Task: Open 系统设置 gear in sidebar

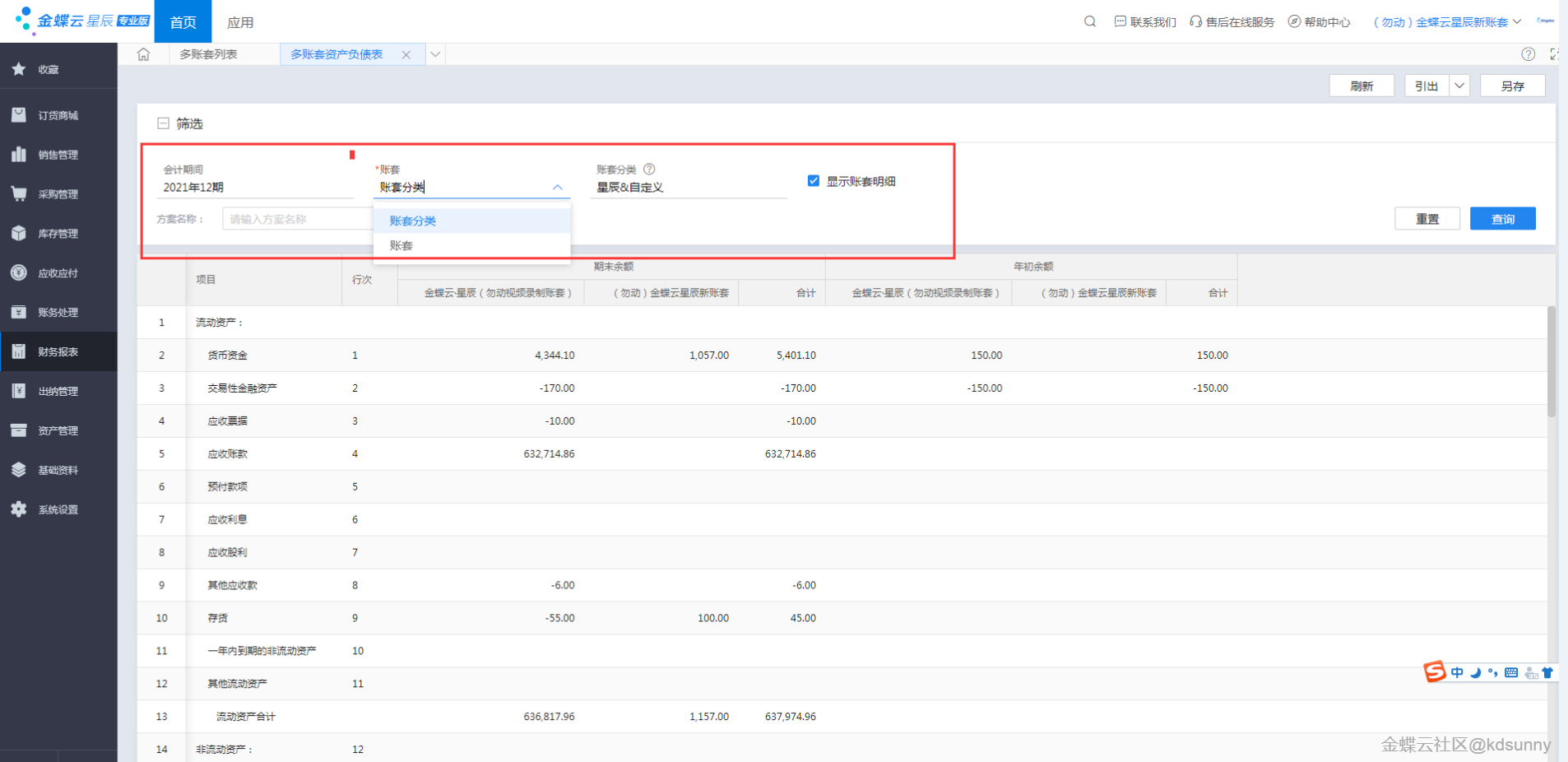Action: coord(58,510)
